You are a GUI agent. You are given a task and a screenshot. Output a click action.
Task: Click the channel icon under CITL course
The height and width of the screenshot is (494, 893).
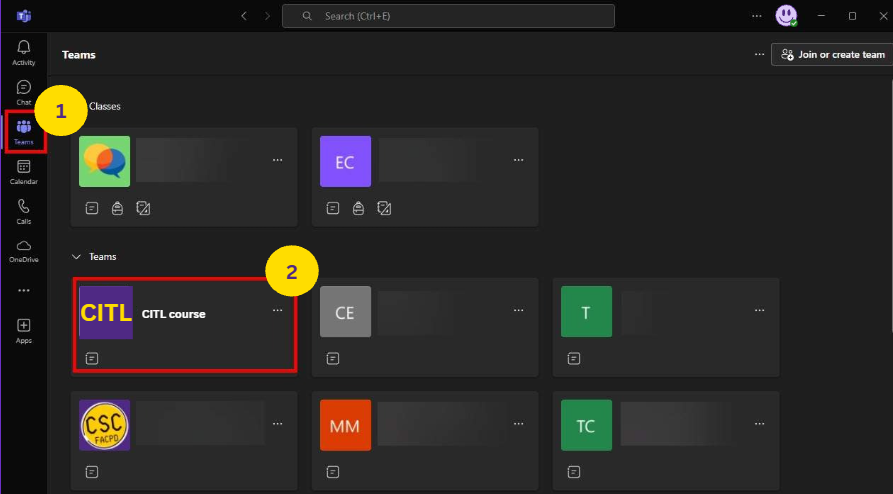[x=92, y=358]
